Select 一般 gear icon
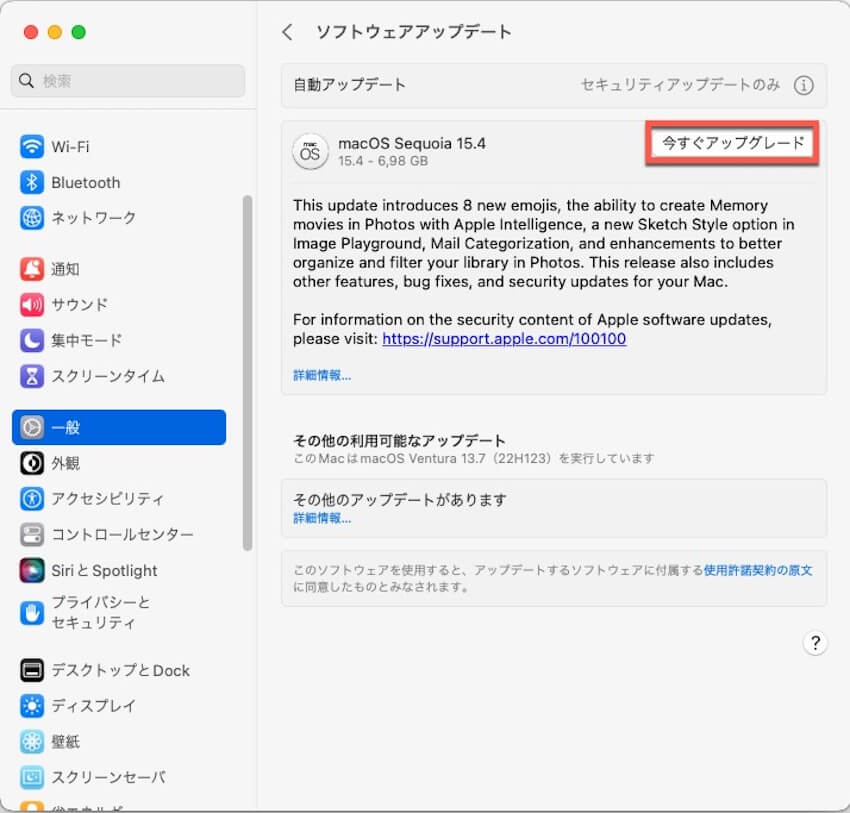 (x=31, y=427)
